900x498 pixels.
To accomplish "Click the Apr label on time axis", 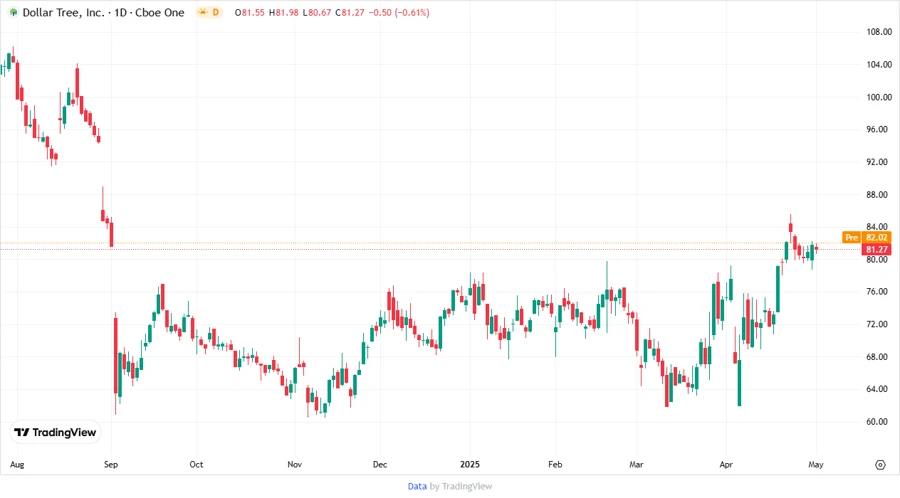I will 726,465.
